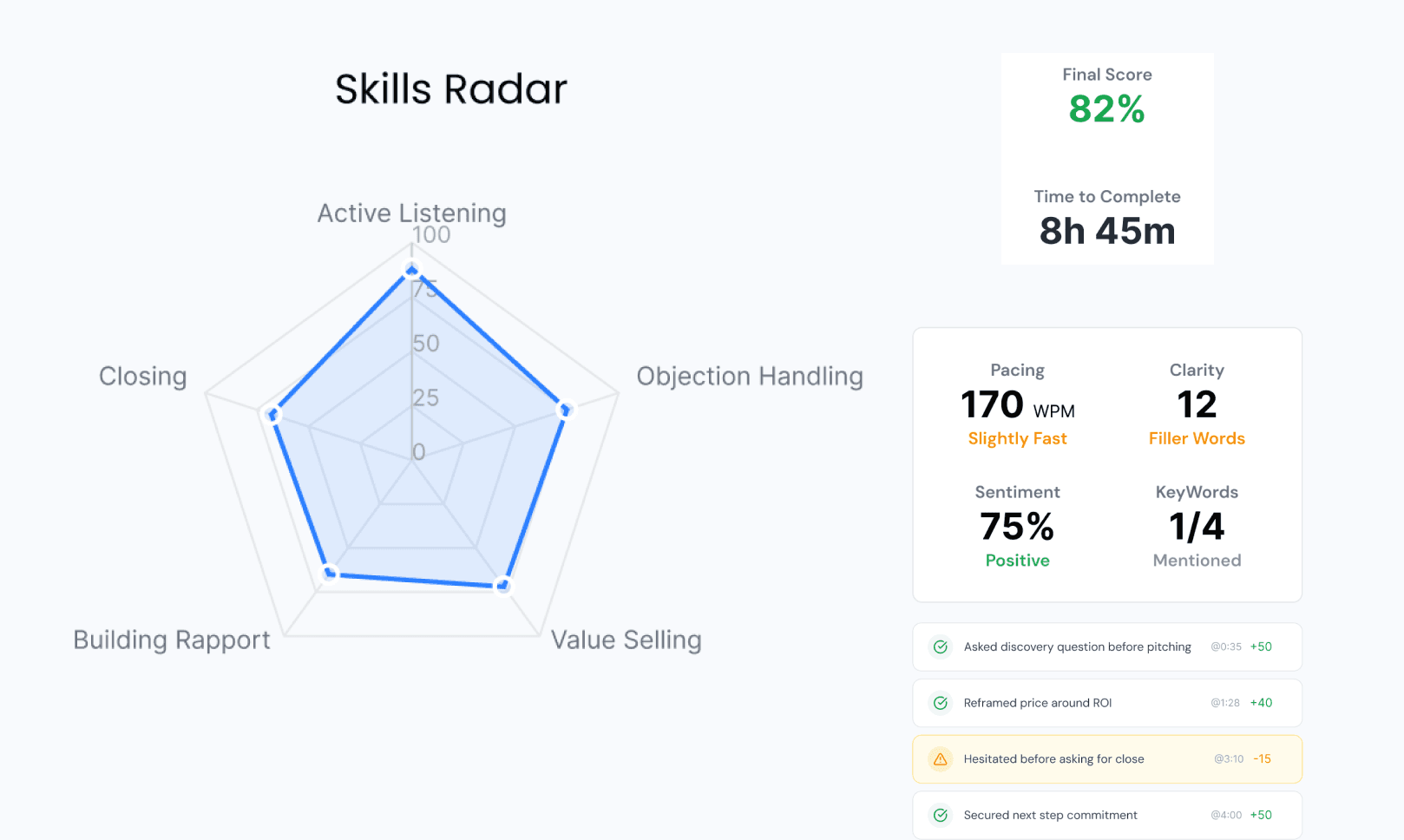Screen dimensions: 1404x840
Task: Click the check icon next to Reframed price
Action: pos(940,703)
